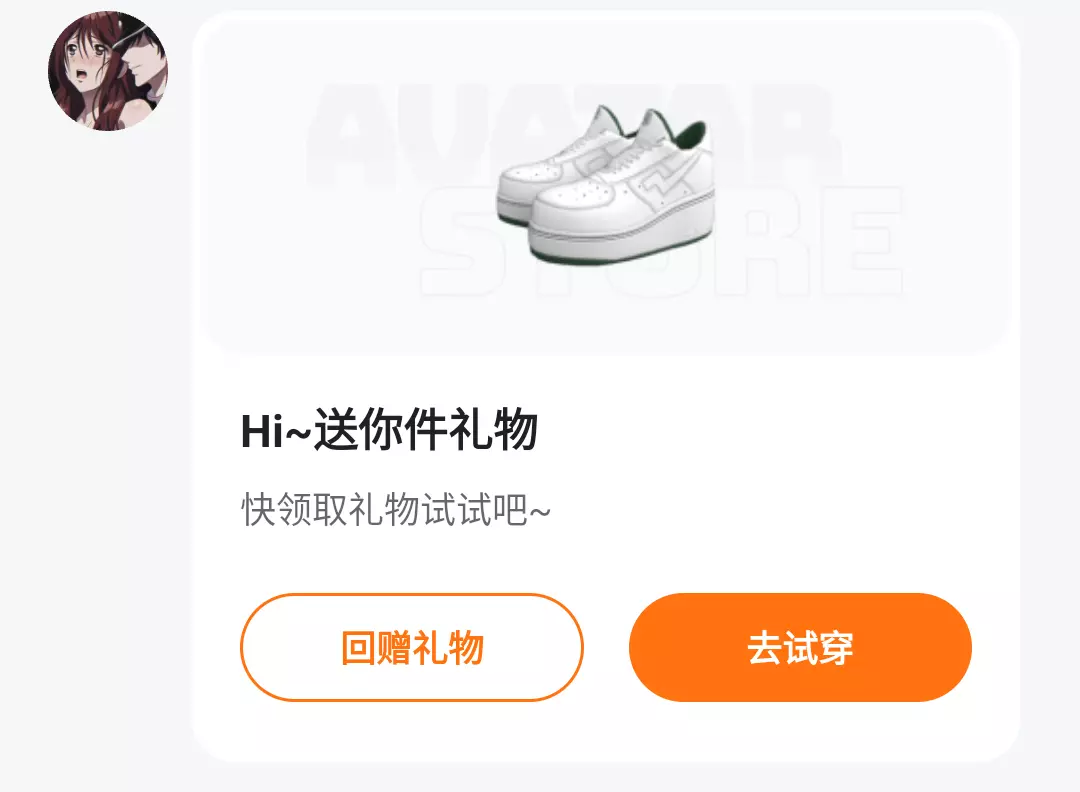Tap the 礼物 characters in the card title
This screenshot has height=792, width=1080.
coord(494,430)
